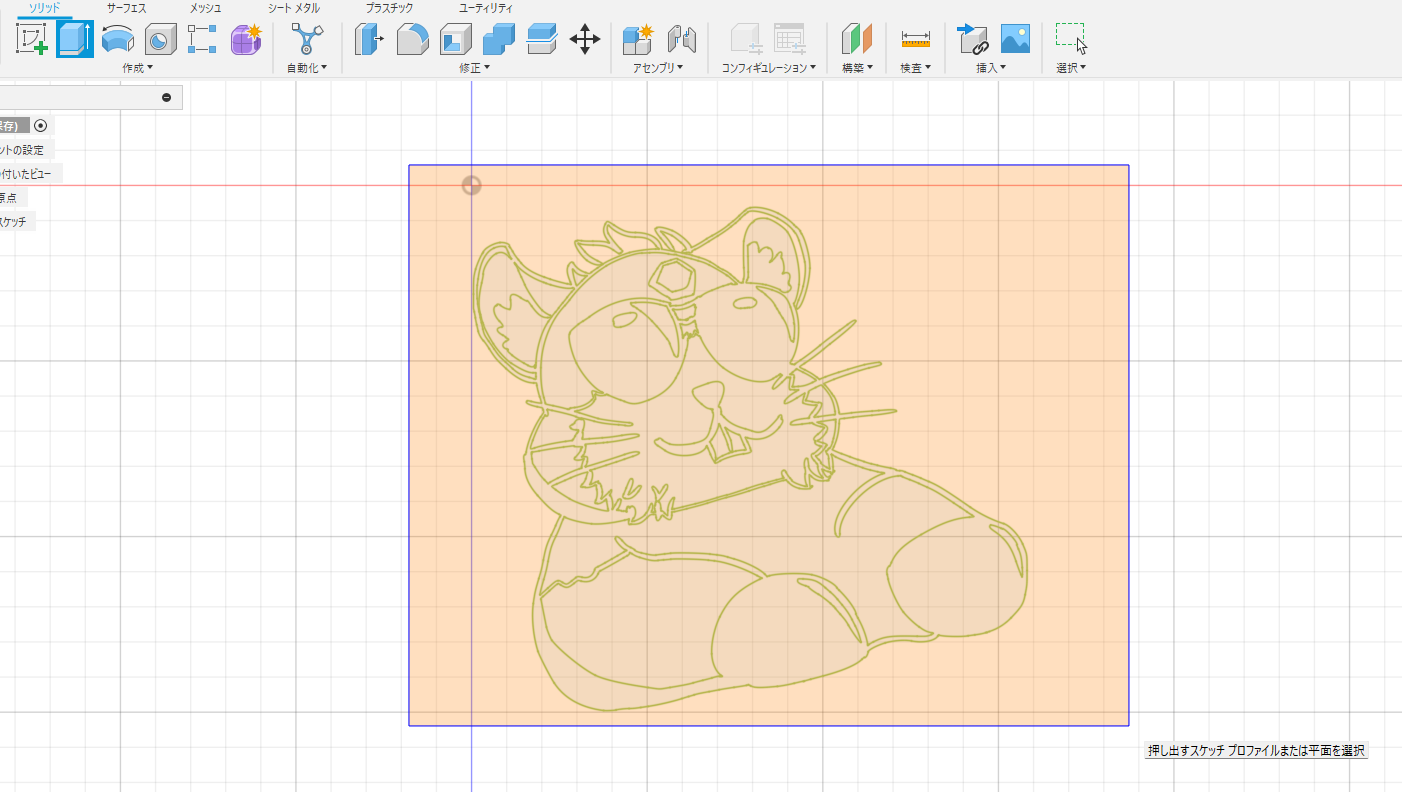Choose the Rectangular Pattern tool
Screen dimensions: 1402x792
pyautogui.click(x=202, y=40)
